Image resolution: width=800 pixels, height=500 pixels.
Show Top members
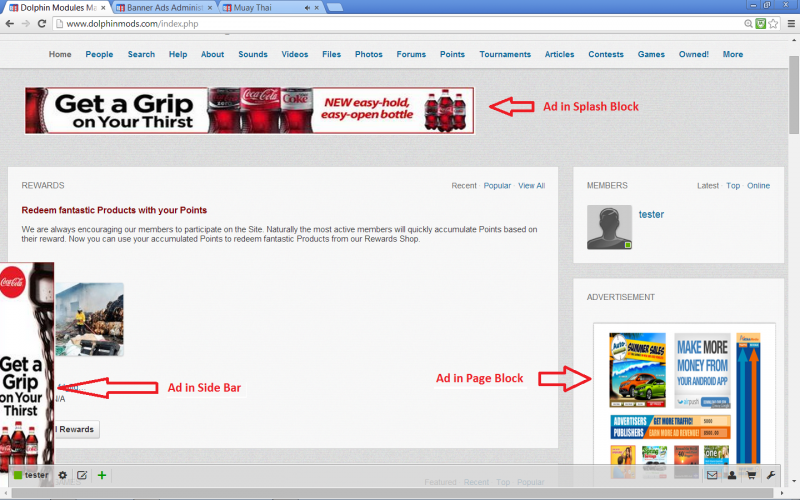[733, 186]
